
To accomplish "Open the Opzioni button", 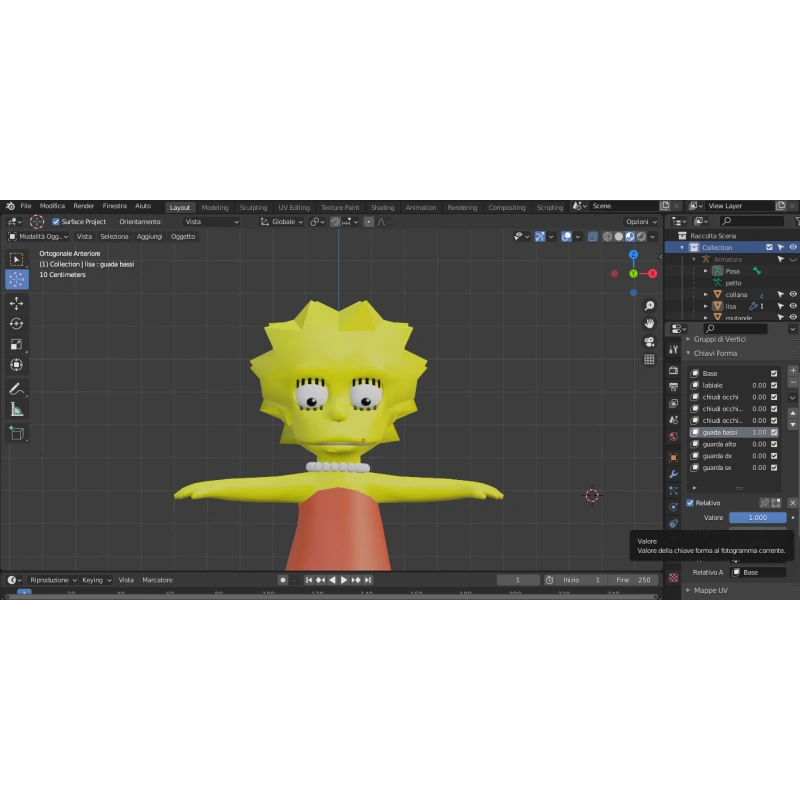I will [x=641, y=221].
